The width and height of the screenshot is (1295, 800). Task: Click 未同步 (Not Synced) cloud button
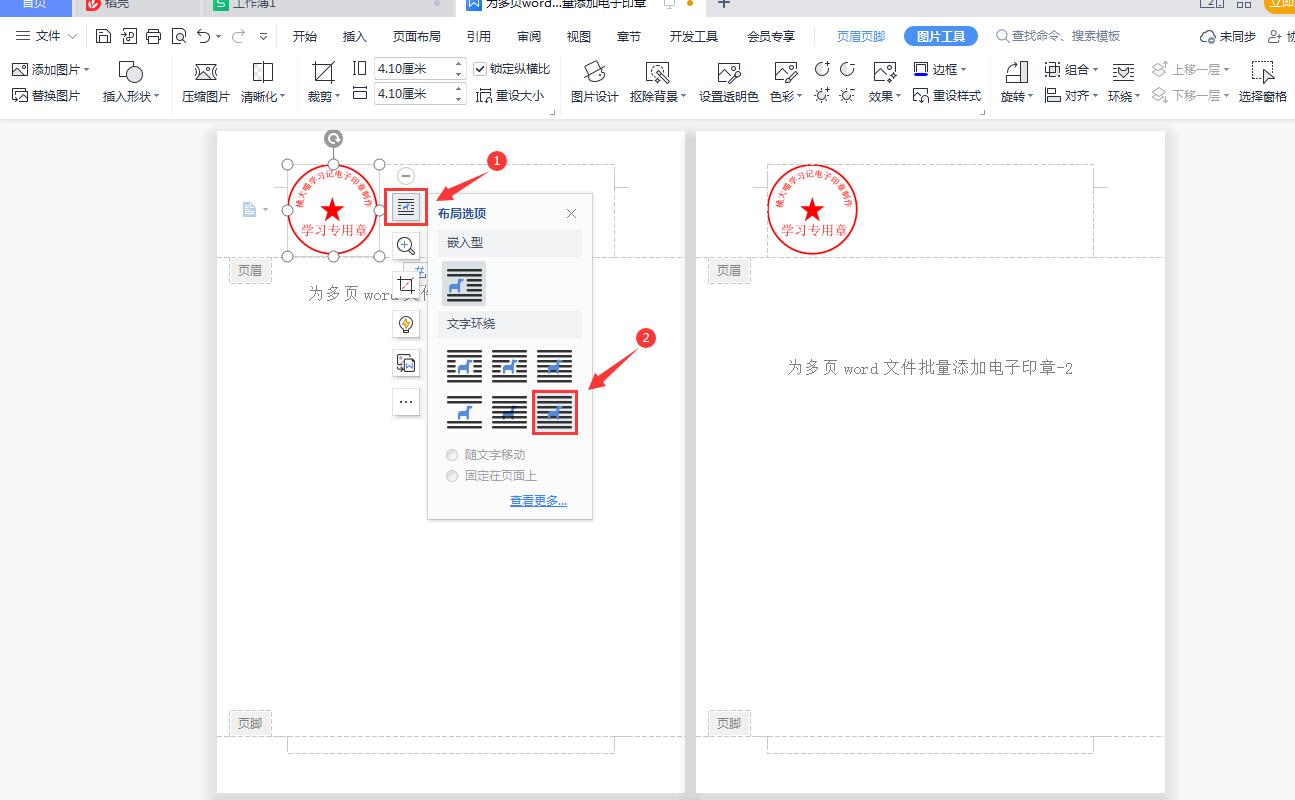1228,36
